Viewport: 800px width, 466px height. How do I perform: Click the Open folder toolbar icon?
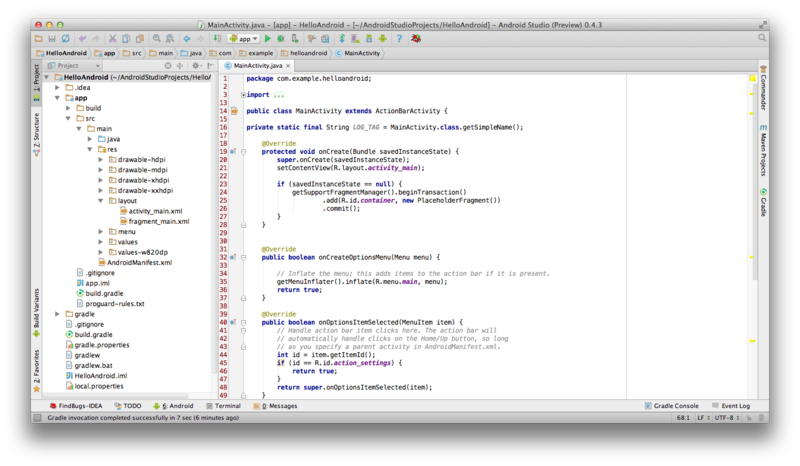coord(38,38)
